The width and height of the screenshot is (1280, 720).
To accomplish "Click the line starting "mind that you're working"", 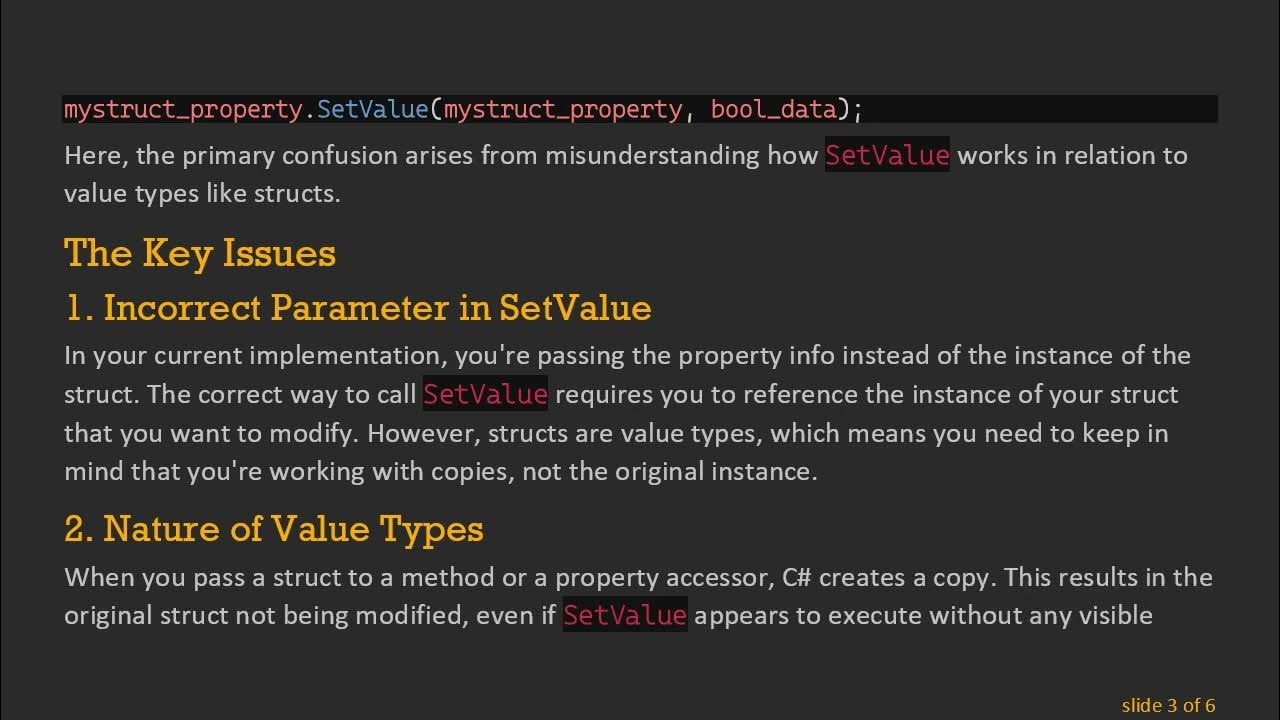I will 440,472.
